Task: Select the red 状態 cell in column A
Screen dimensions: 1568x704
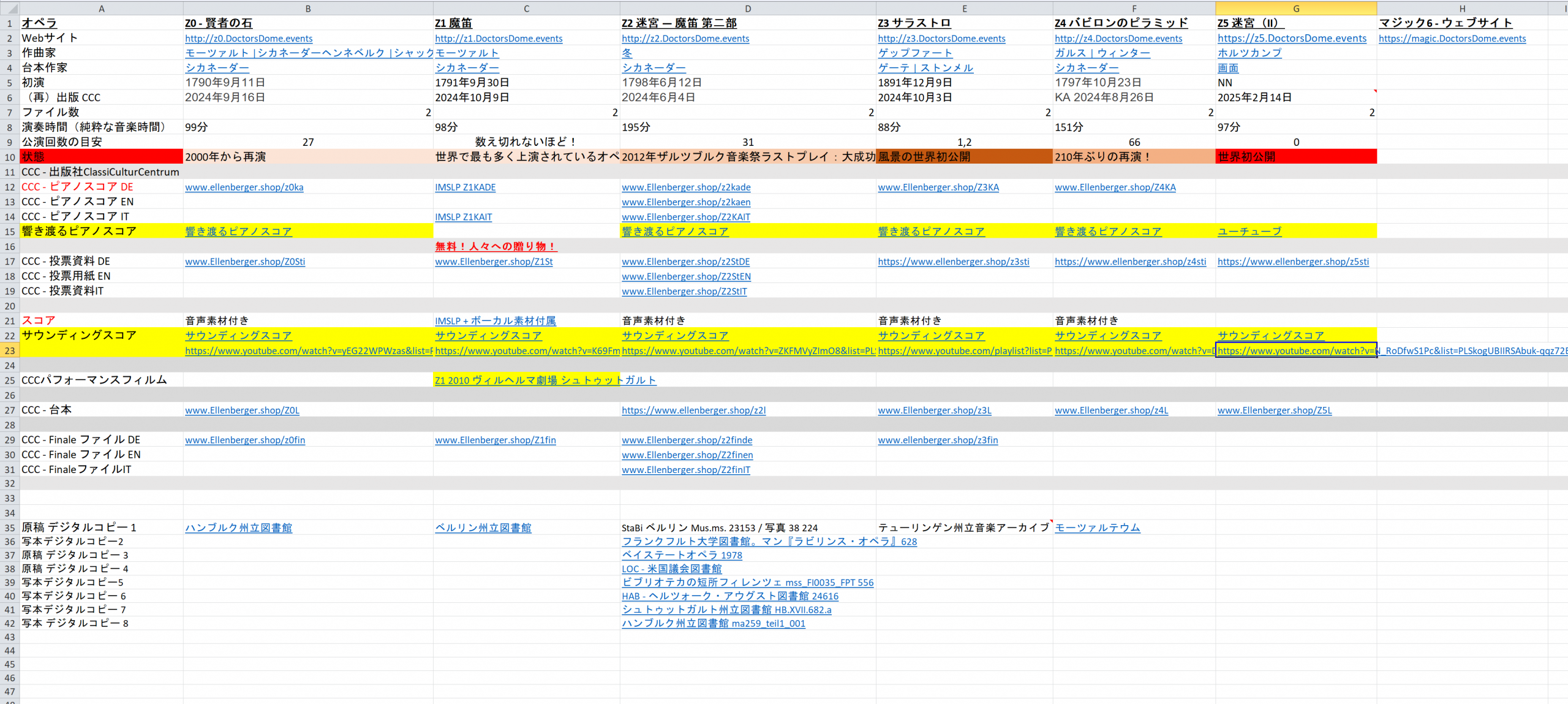Action: point(102,157)
